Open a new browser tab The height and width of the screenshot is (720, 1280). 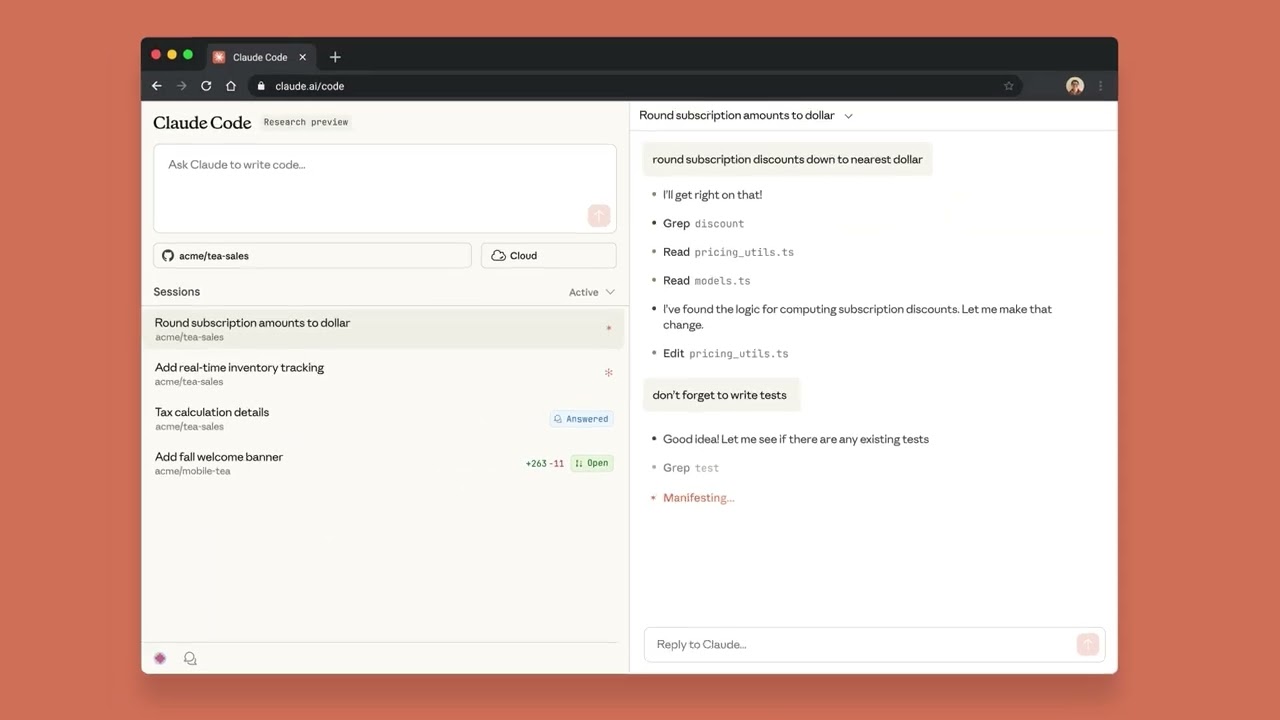click(x=335, y=57)
